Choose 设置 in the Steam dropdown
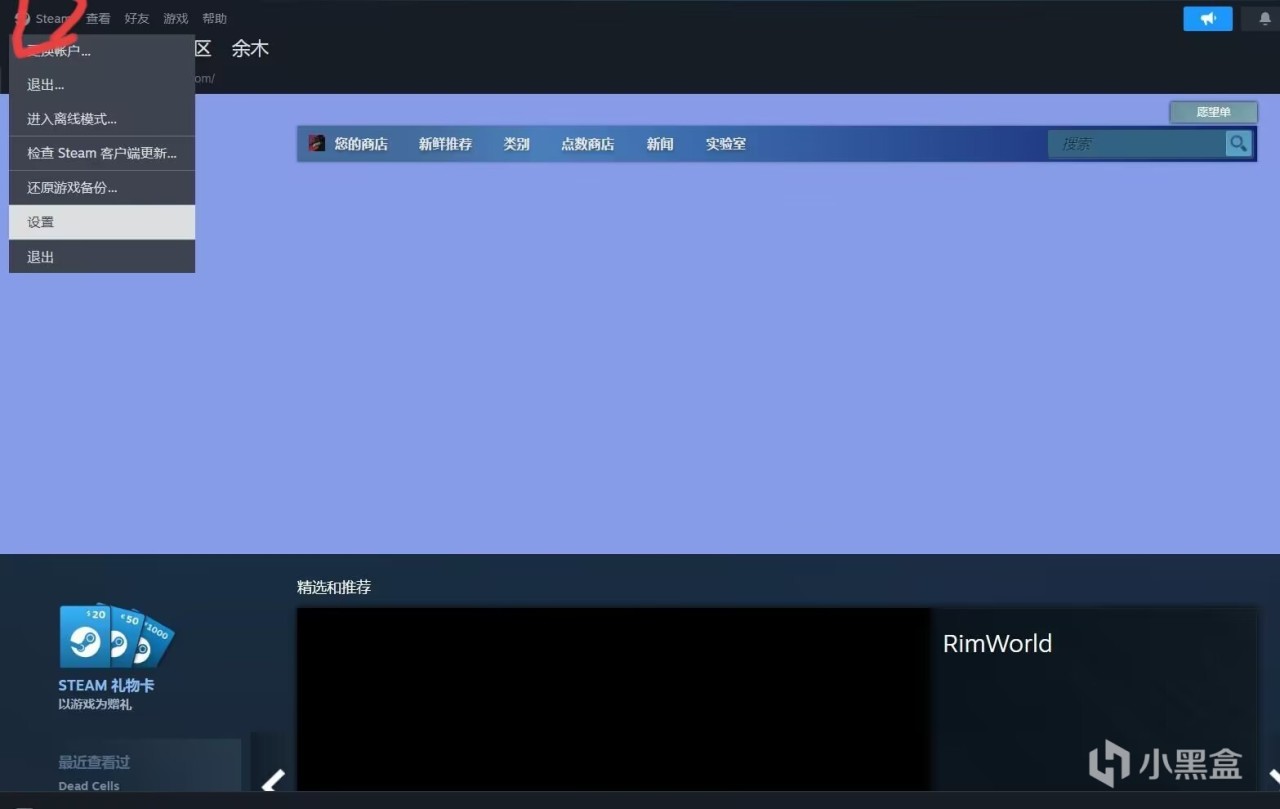The image size is (1280, 809). 102,222
